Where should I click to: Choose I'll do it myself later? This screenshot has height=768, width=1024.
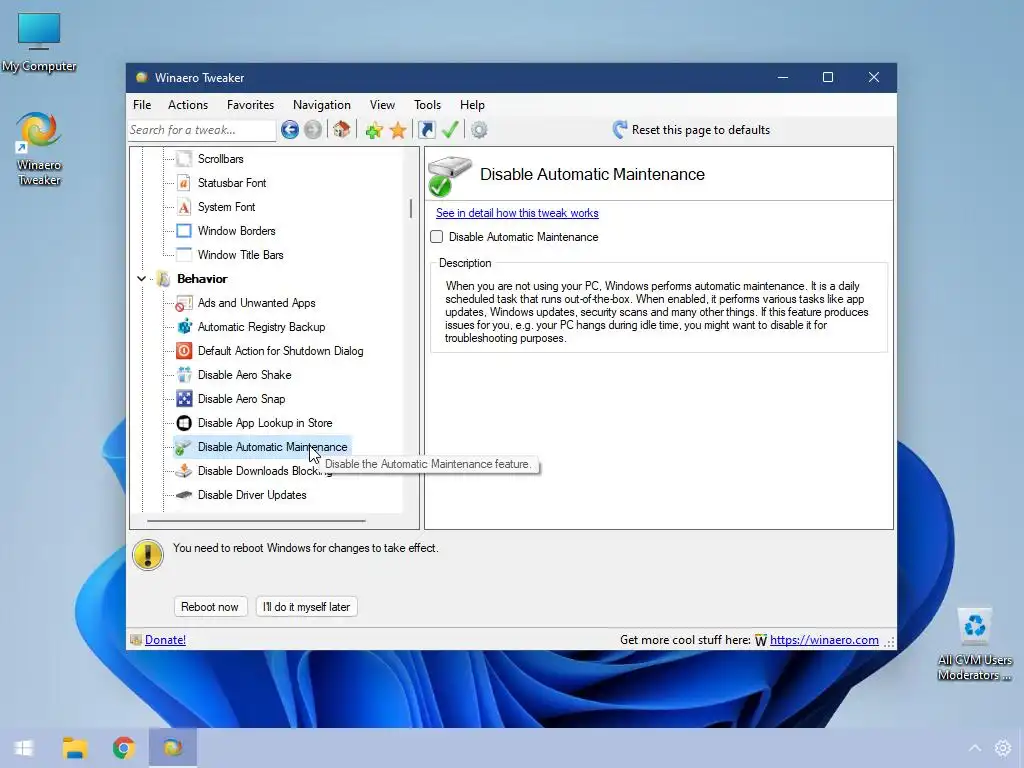click(x=306, y=607)
